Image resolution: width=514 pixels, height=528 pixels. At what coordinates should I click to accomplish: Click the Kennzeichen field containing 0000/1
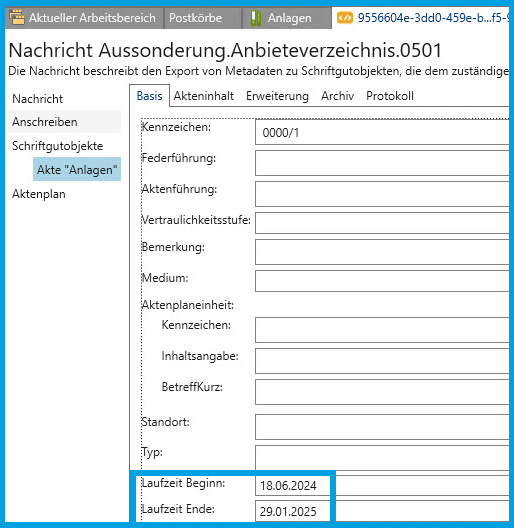coord(382,132)
